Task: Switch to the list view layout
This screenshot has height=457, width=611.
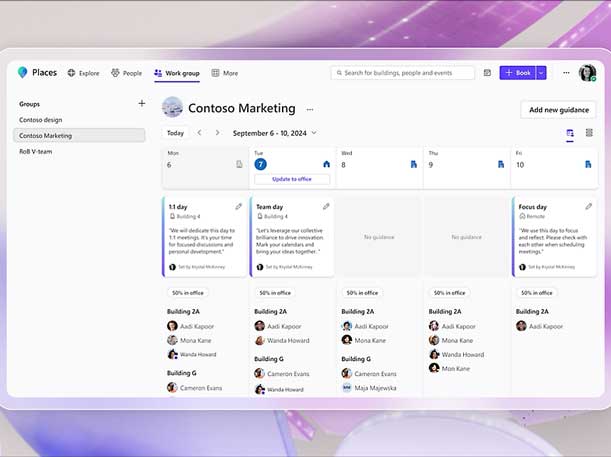Action: [588, 132]
